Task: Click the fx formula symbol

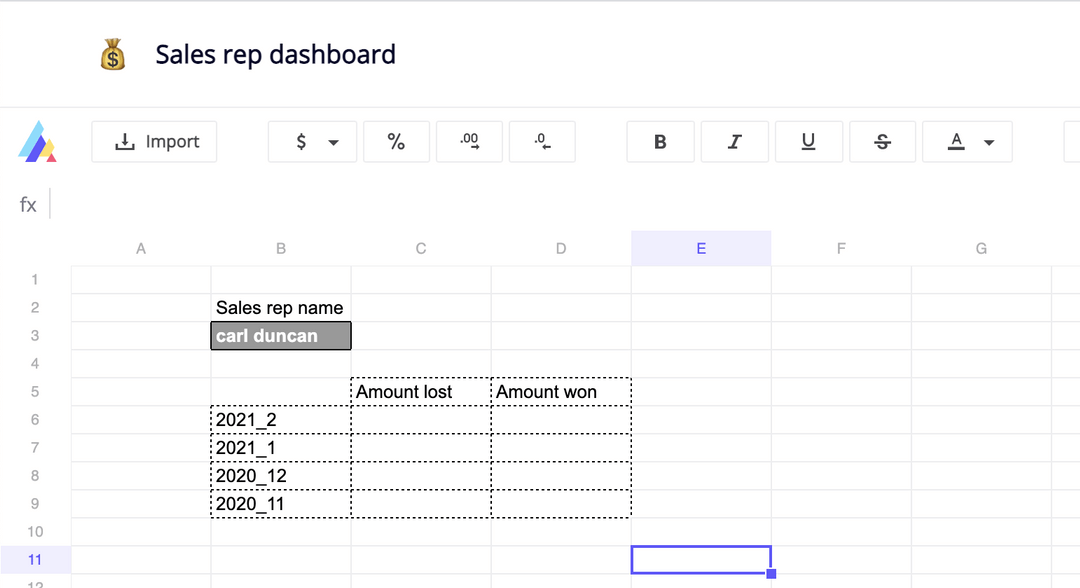Action: 27,204
